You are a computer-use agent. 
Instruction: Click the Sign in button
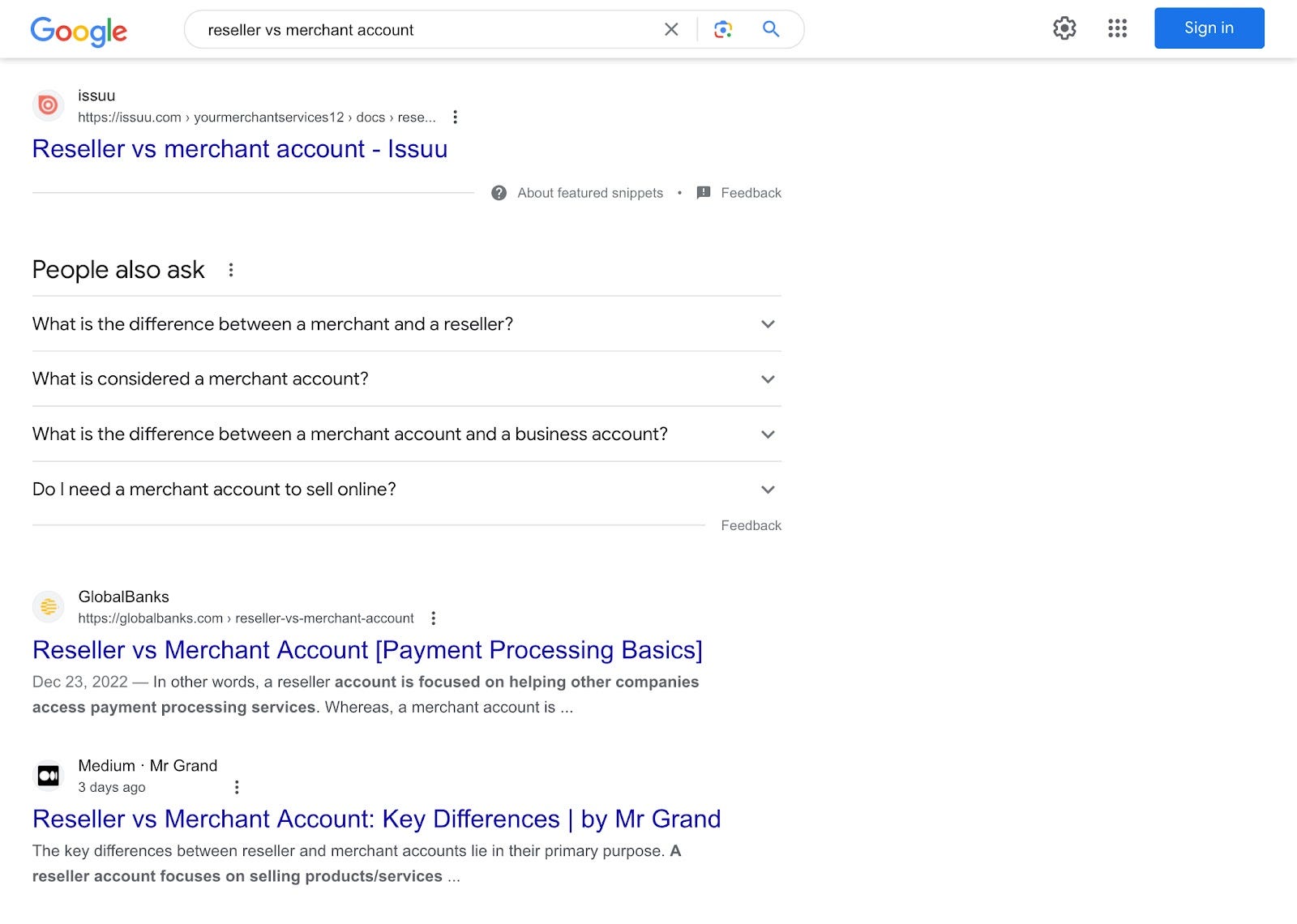(x=1209, y=28)
